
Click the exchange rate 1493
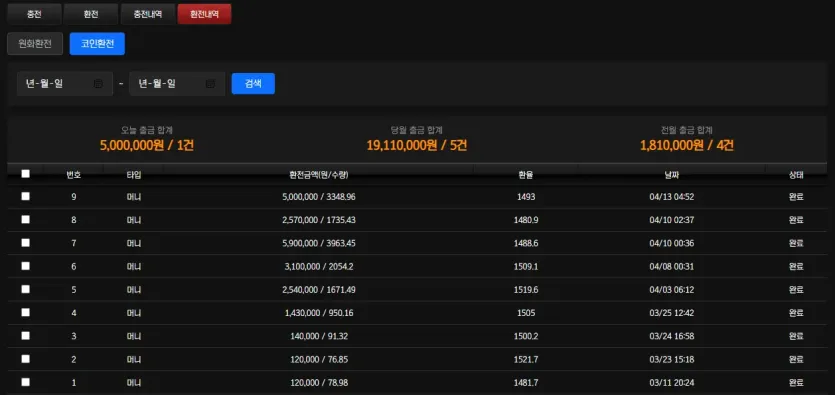point(526,197)
